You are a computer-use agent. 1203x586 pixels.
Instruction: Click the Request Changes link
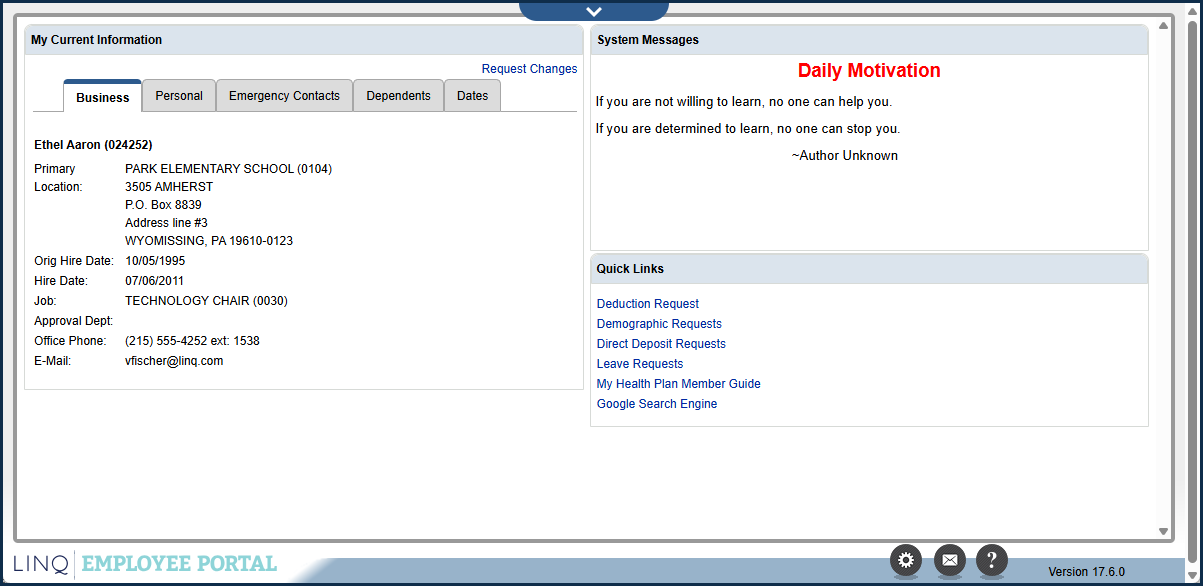(529, 69)
